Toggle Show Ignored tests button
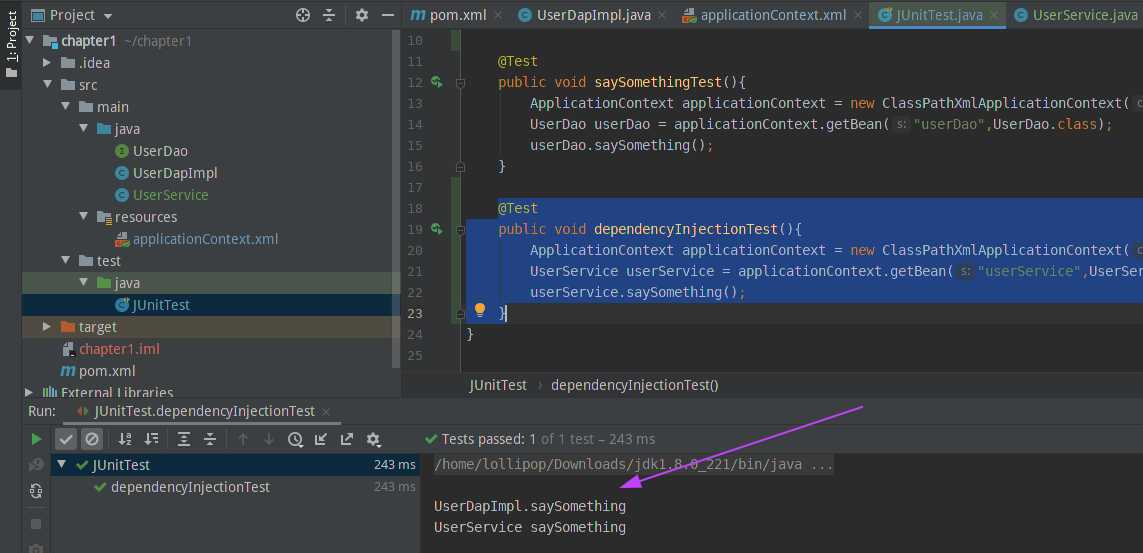Viewport: 1143px width, 553px height. 92,439
